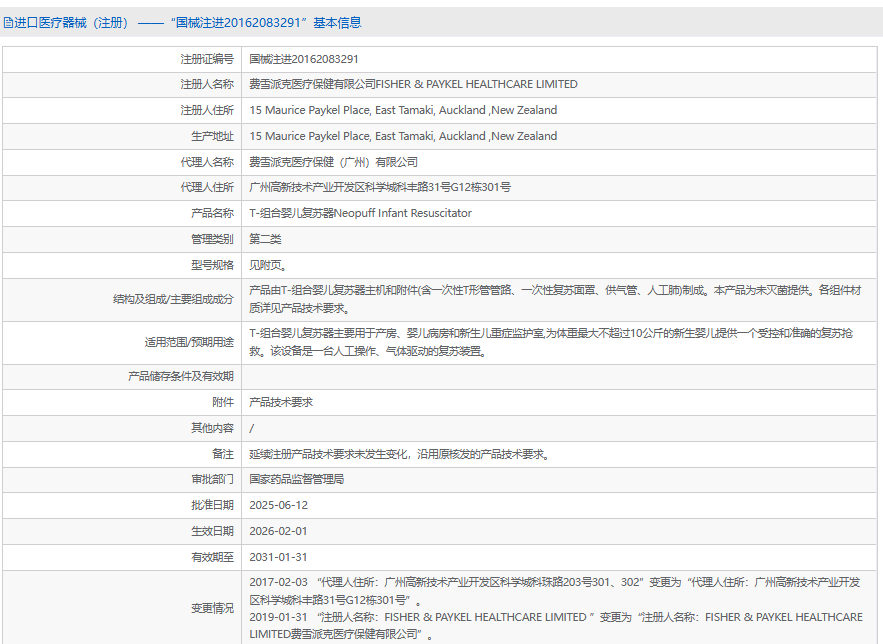
Task: Click the intended use text mentioning 10公斤
Action: pyautogui.click(x=551, y=342)
